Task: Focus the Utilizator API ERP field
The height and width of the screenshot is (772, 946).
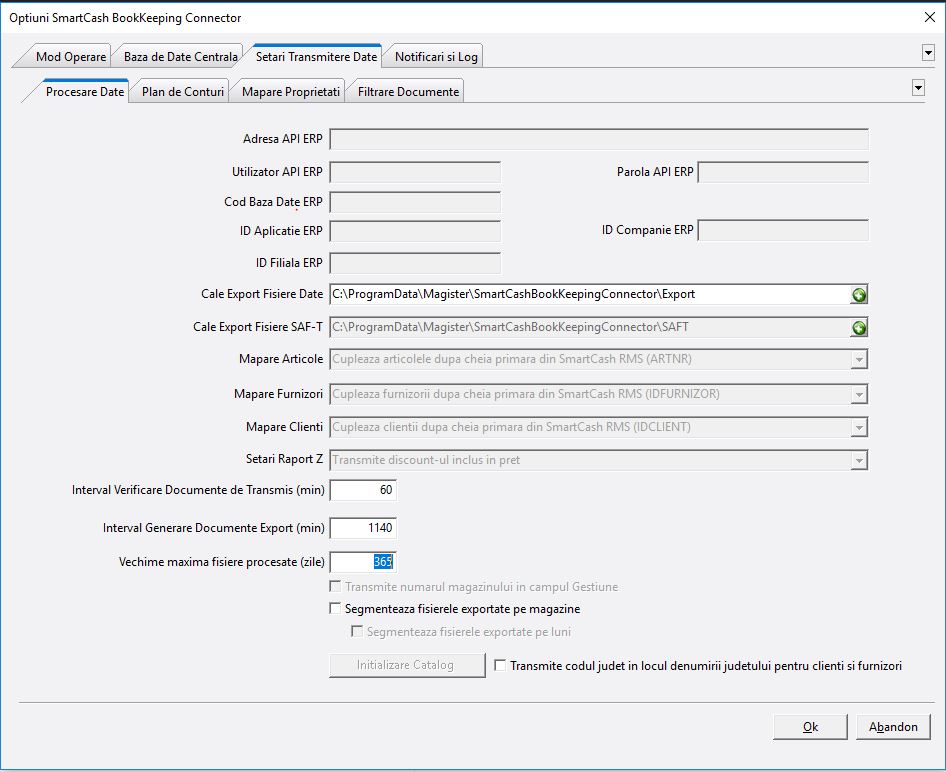Action: [415, 172]
